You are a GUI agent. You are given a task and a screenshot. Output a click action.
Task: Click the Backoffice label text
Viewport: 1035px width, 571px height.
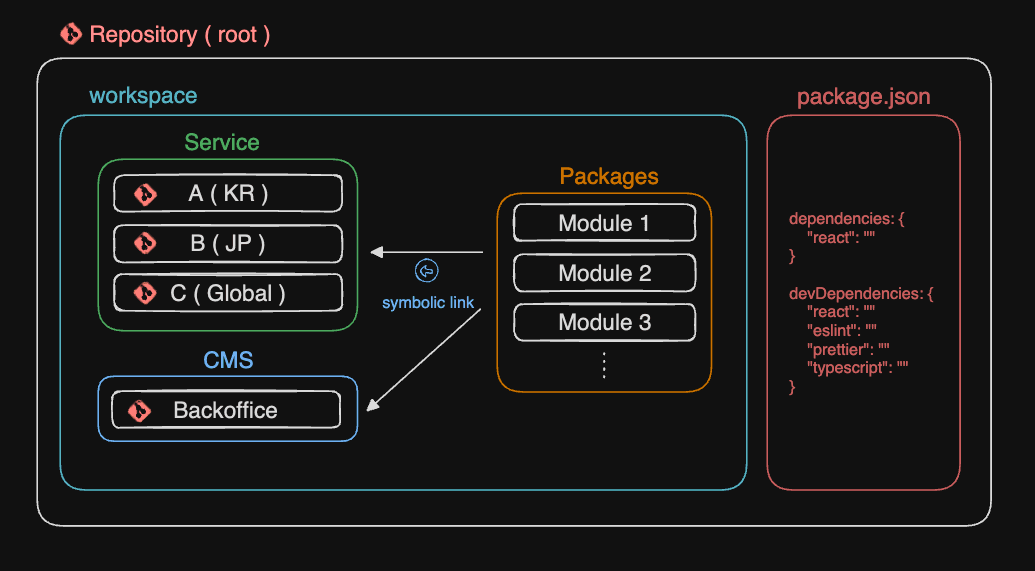pyautogui.click(x=225, y=410)
